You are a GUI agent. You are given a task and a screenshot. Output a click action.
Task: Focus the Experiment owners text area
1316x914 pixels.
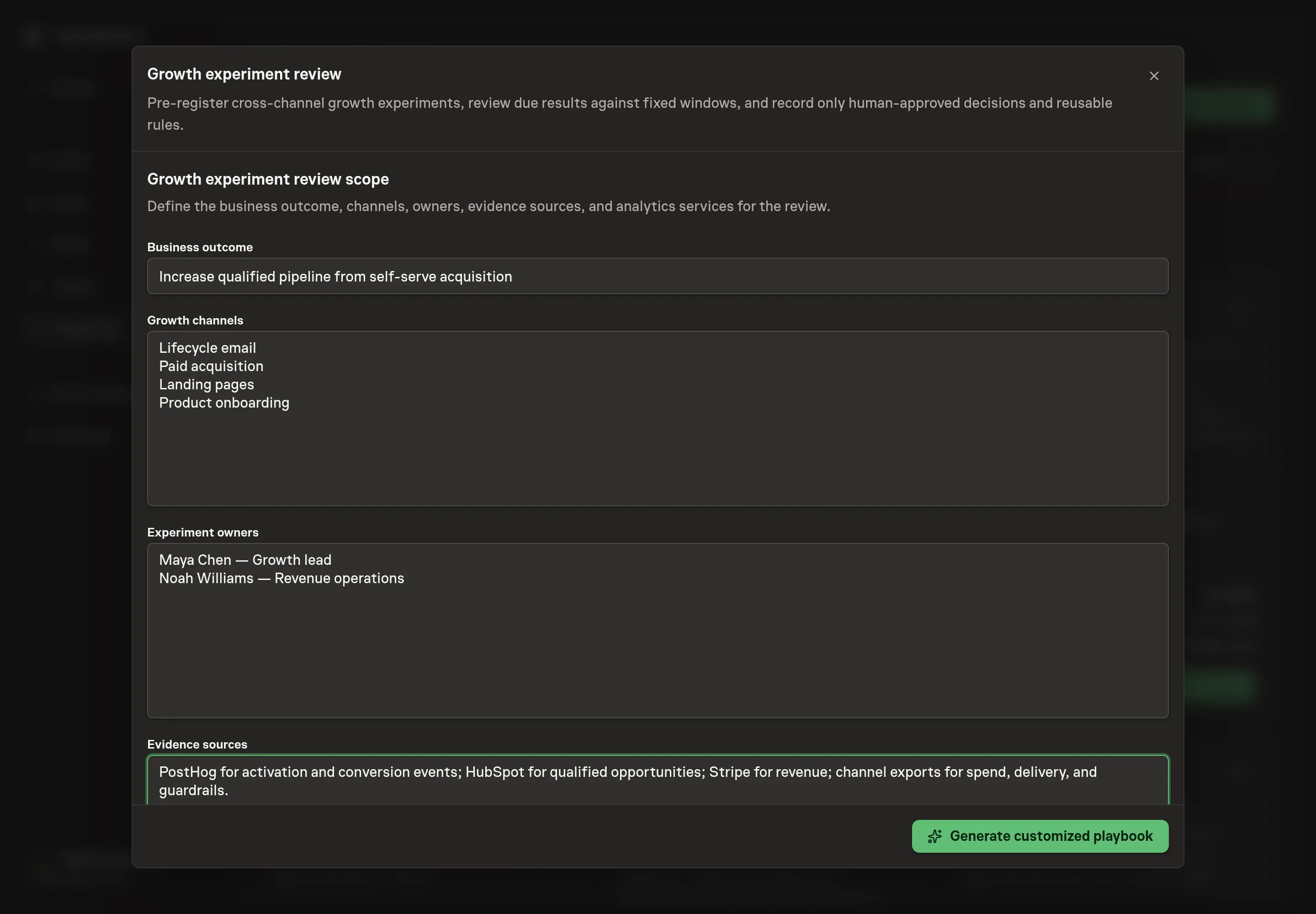coord(658,631)
